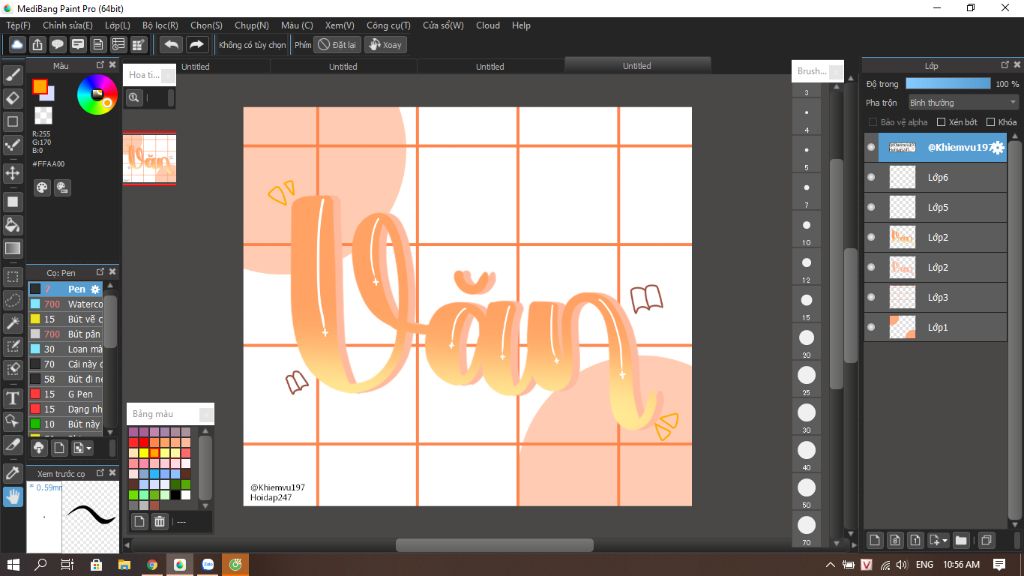Enable the Khóa checkbox

pyautogui.click(x=991, y=122)
